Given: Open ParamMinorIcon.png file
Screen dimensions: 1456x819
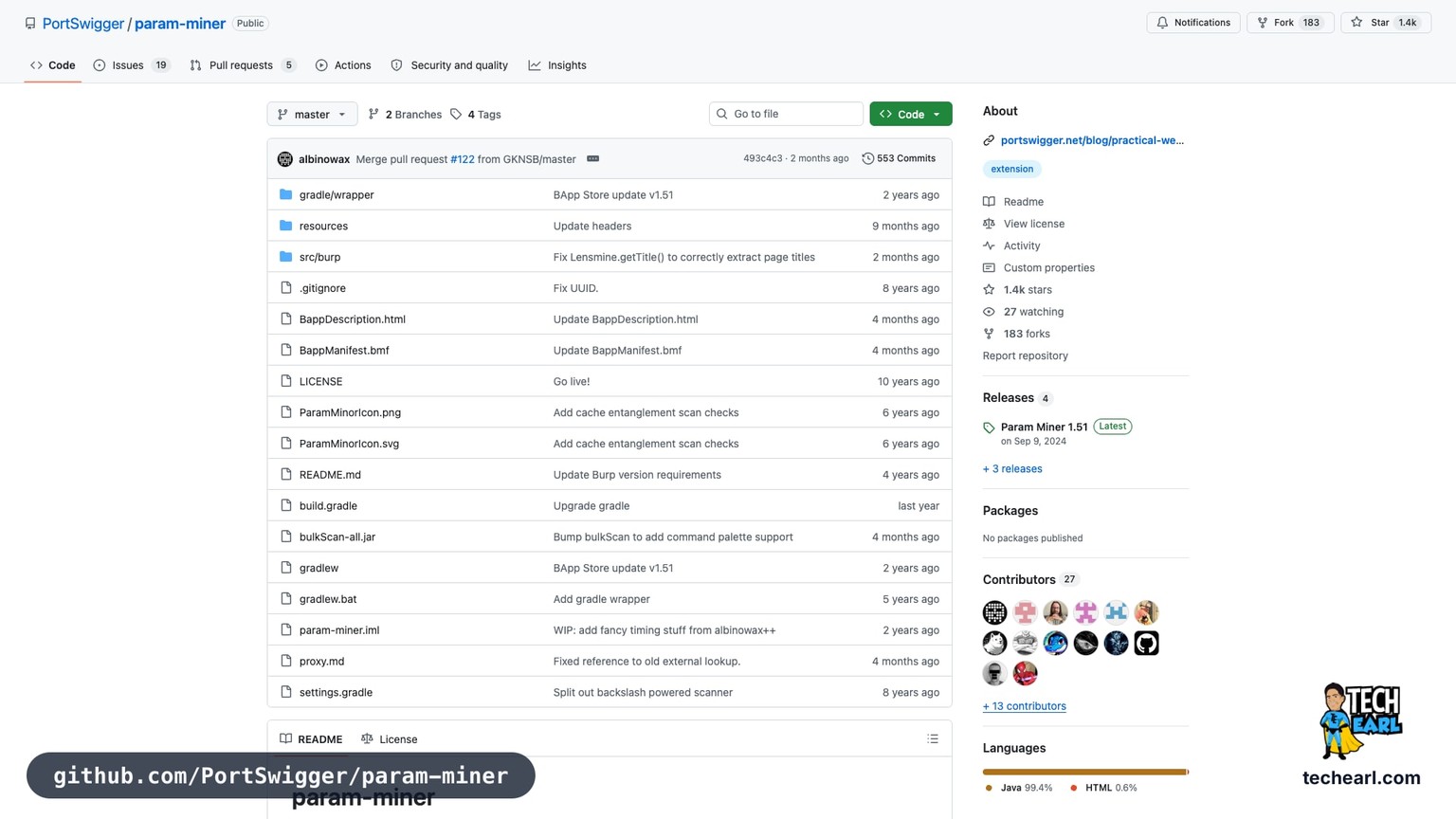Looking at the screenshot, I should (350, 413).
